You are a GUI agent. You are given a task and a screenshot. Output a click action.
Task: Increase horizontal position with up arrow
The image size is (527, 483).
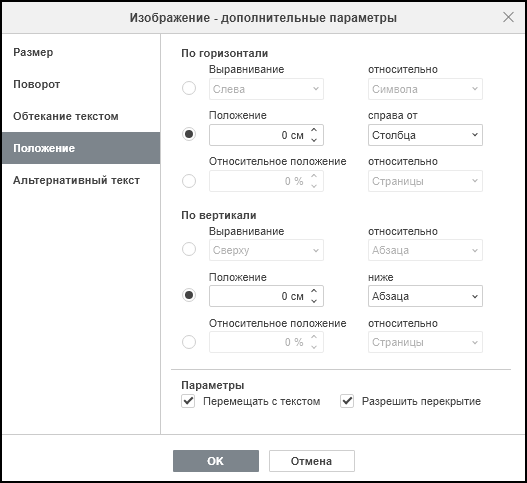[314, 130]
